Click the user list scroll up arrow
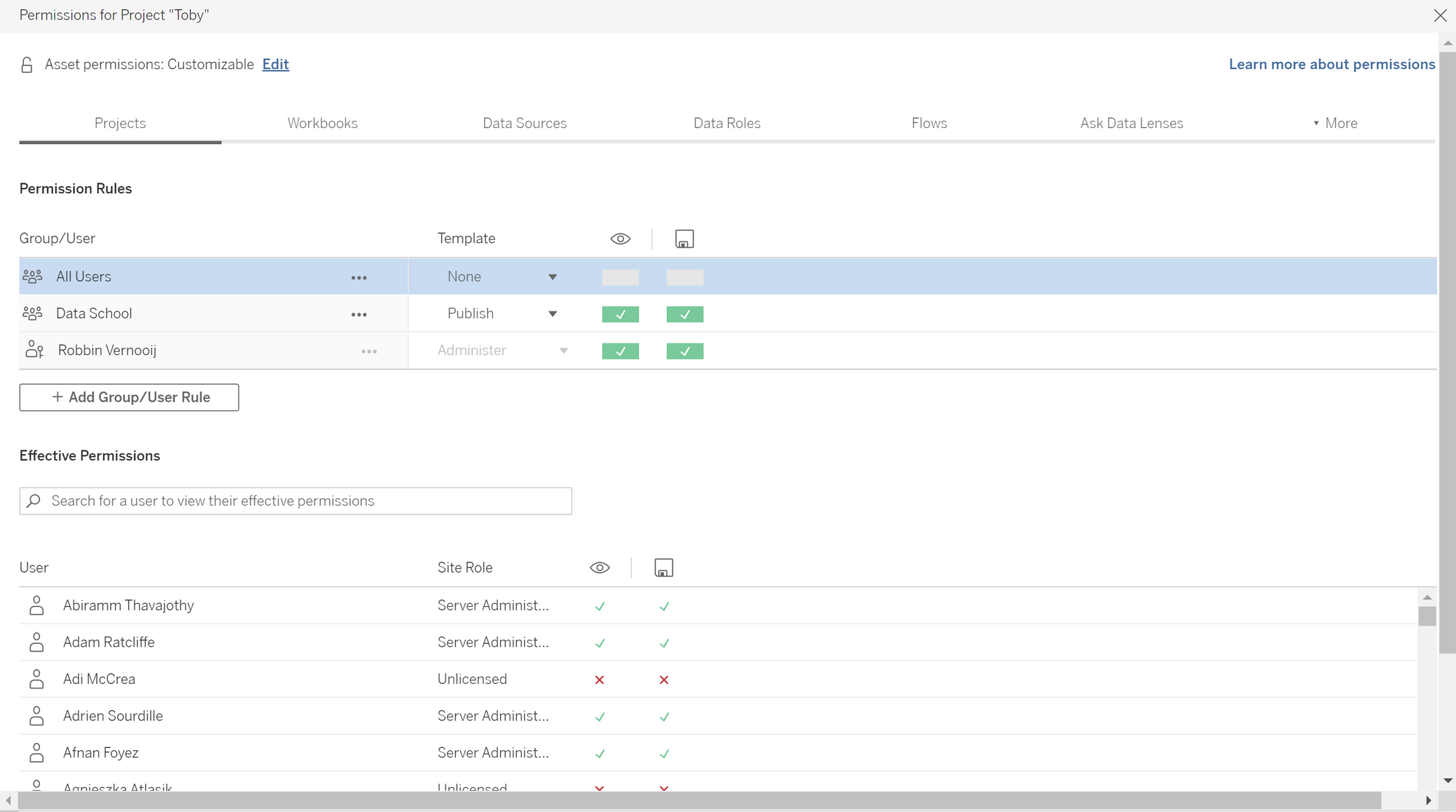 pos(1427,597)
